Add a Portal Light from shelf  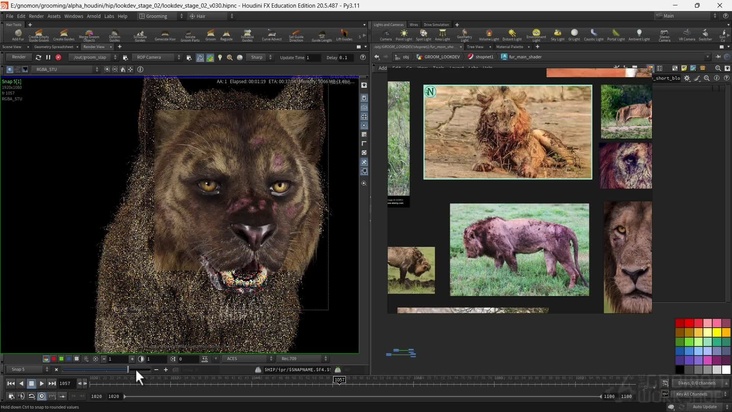click(x=616, y=35)
